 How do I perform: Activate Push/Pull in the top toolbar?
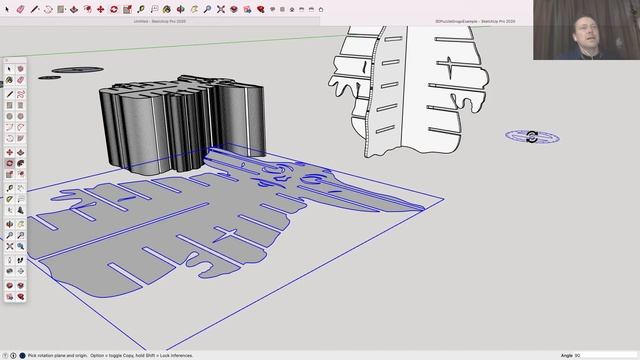tap(74, 9)
